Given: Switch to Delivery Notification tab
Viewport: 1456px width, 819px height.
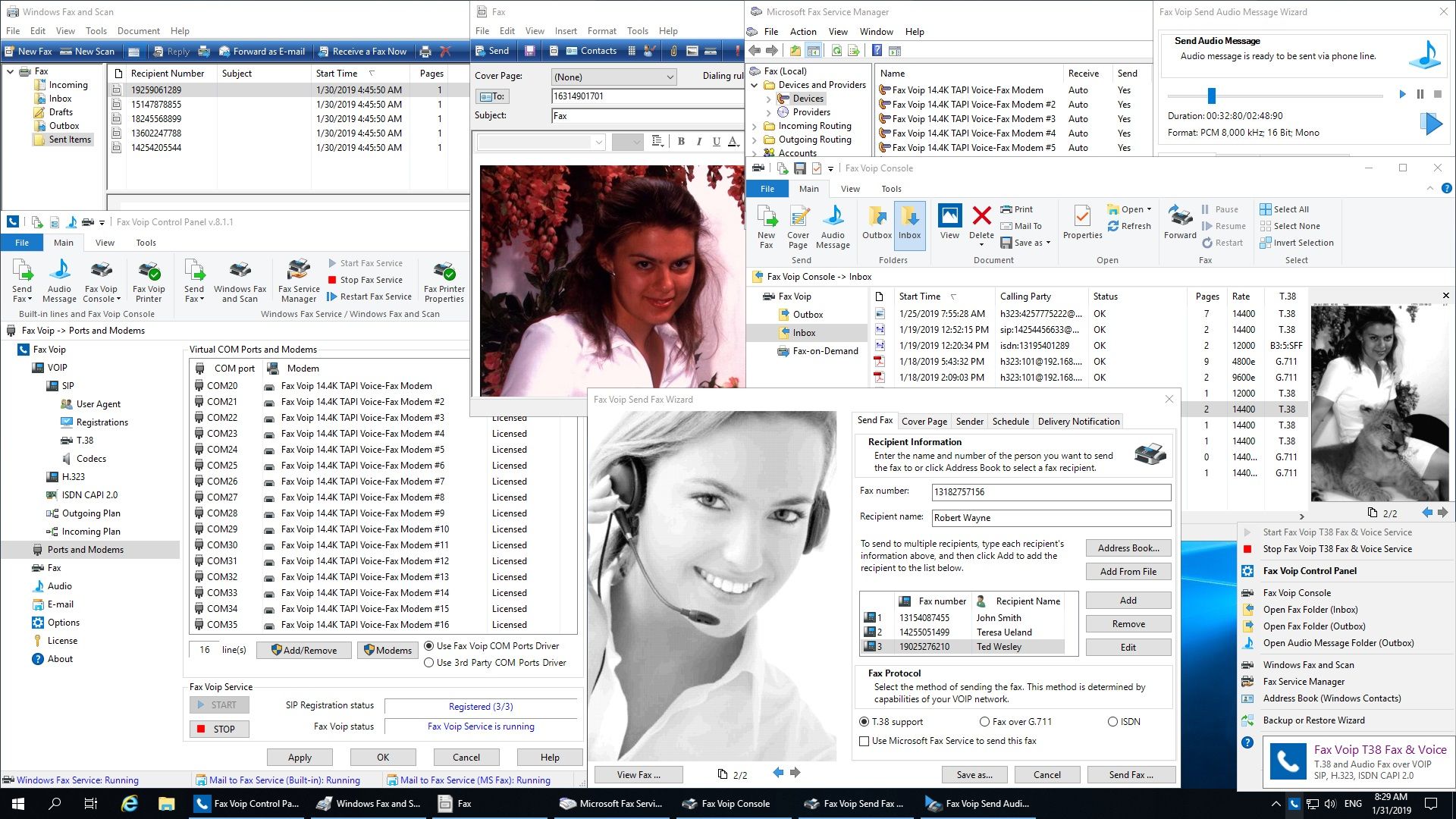Looking at the screenshot, I should [1078, 422].
